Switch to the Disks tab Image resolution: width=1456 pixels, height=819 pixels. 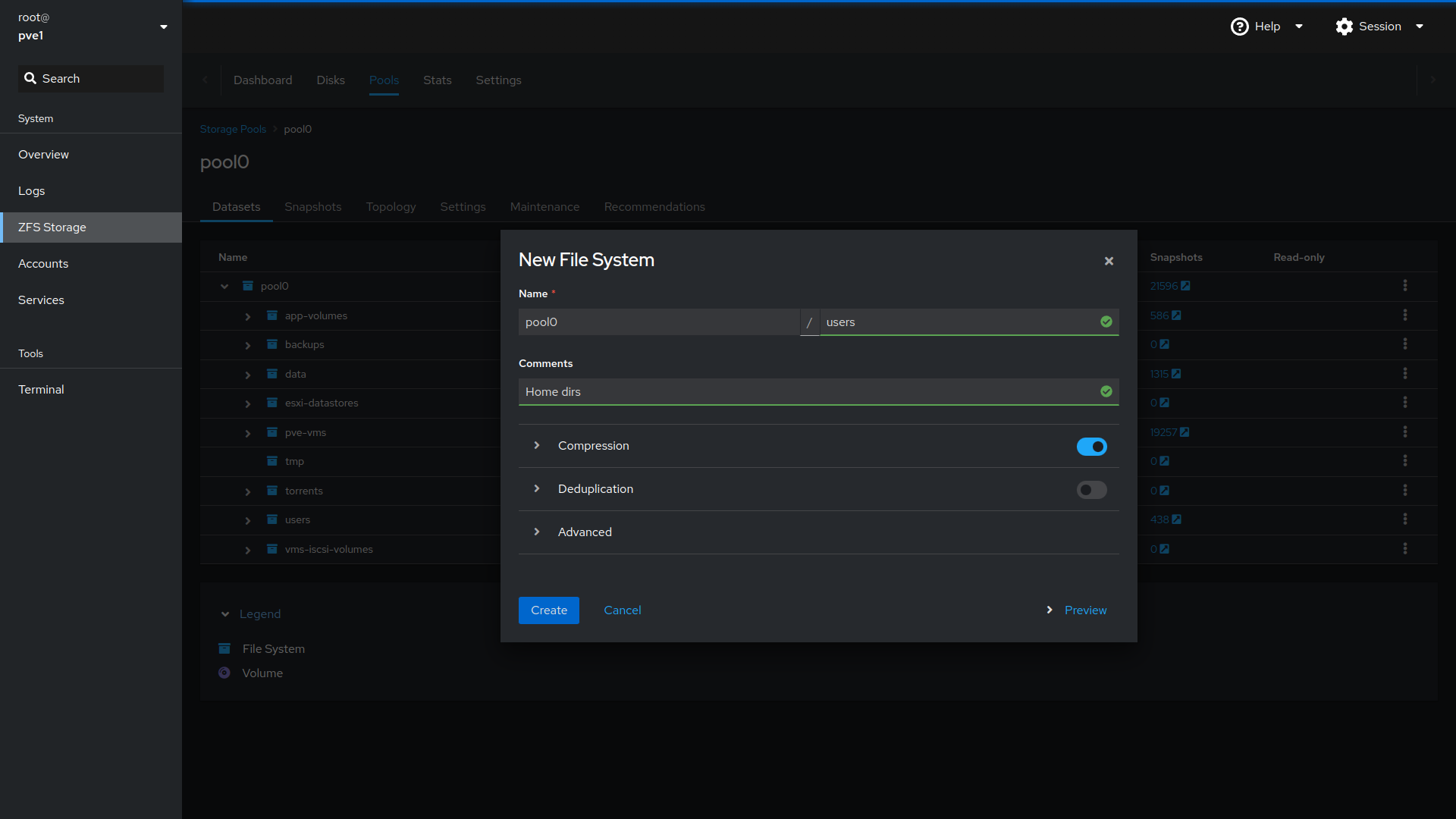pyautogui.click(x=331, y=80)
